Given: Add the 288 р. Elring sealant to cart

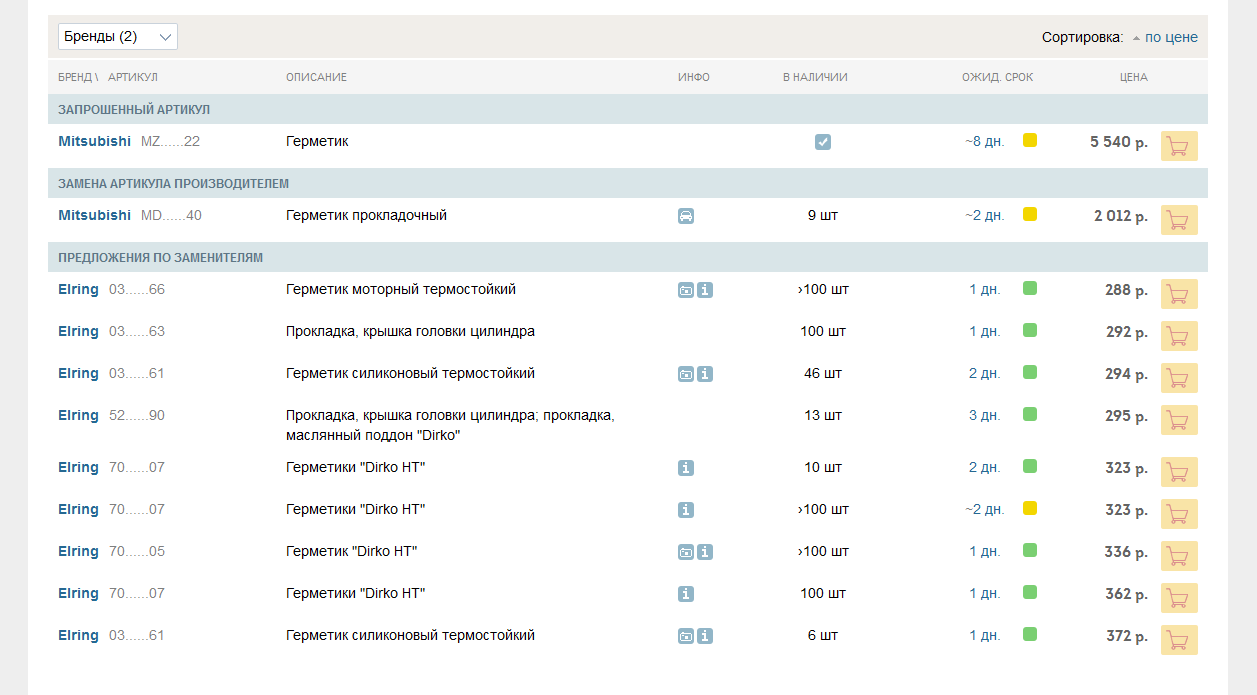Looking at the screenshot, I should pos(1179,294).
